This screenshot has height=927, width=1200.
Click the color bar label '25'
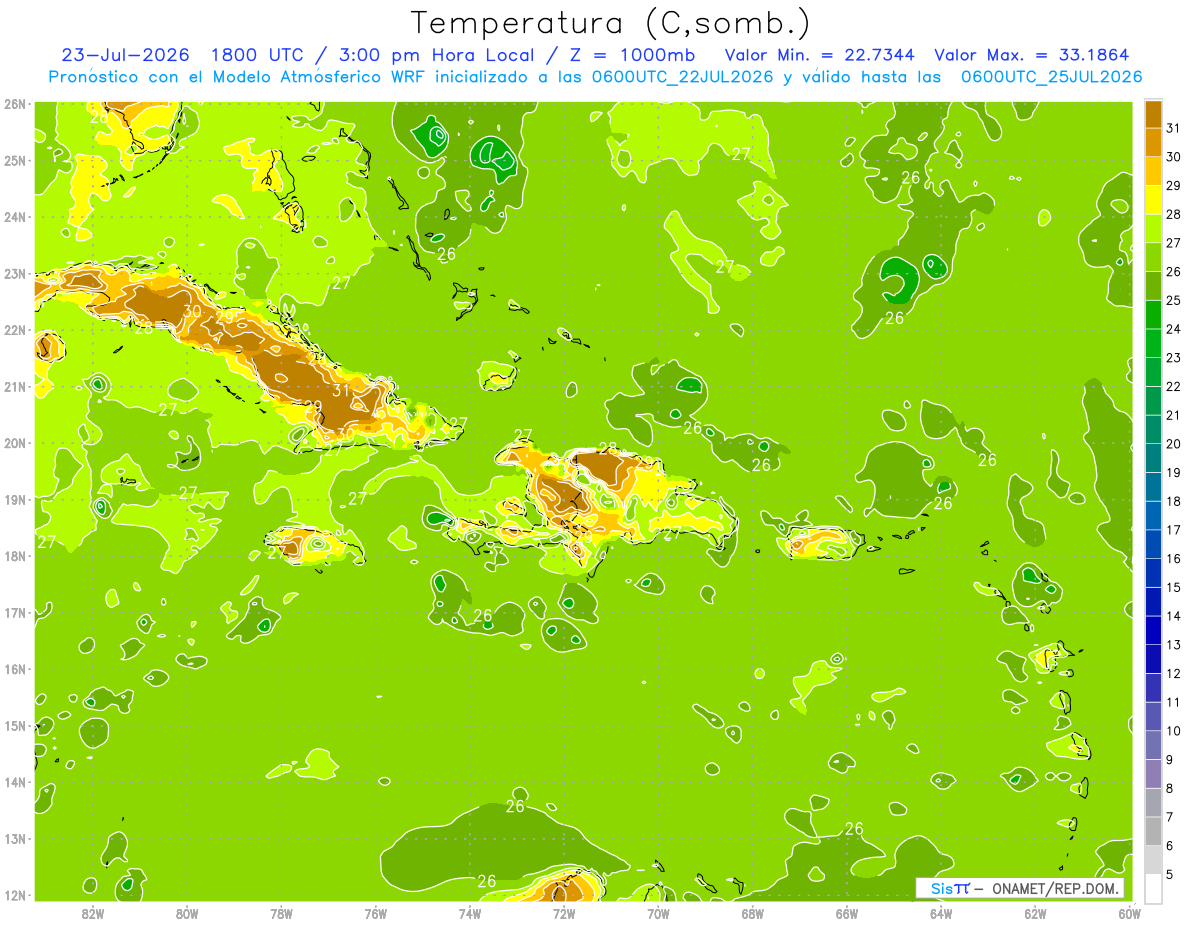pos(1174,300)
